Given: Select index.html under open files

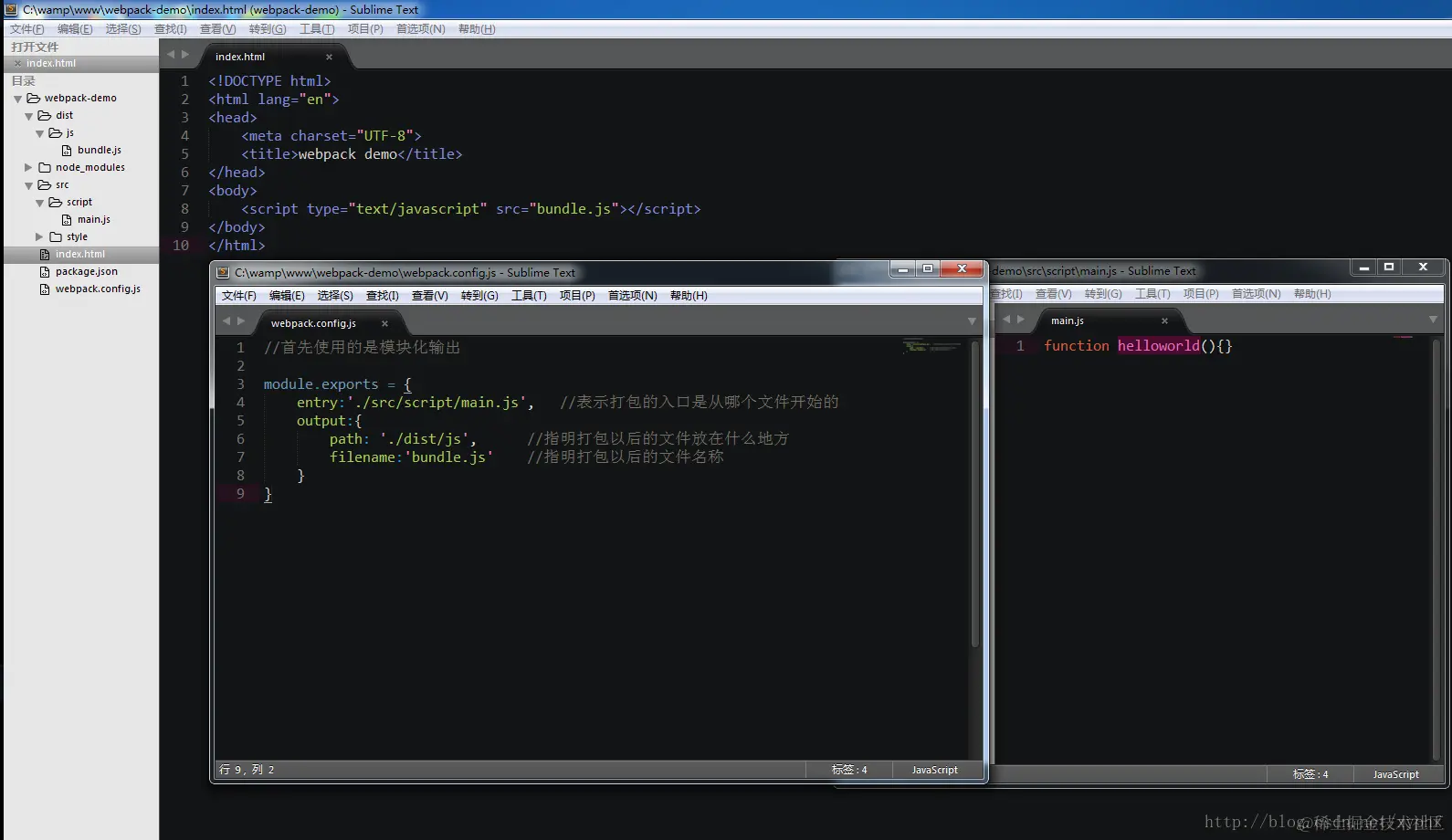Looking at the screenshot, I should pyautogui.click(x=51, y=64).
